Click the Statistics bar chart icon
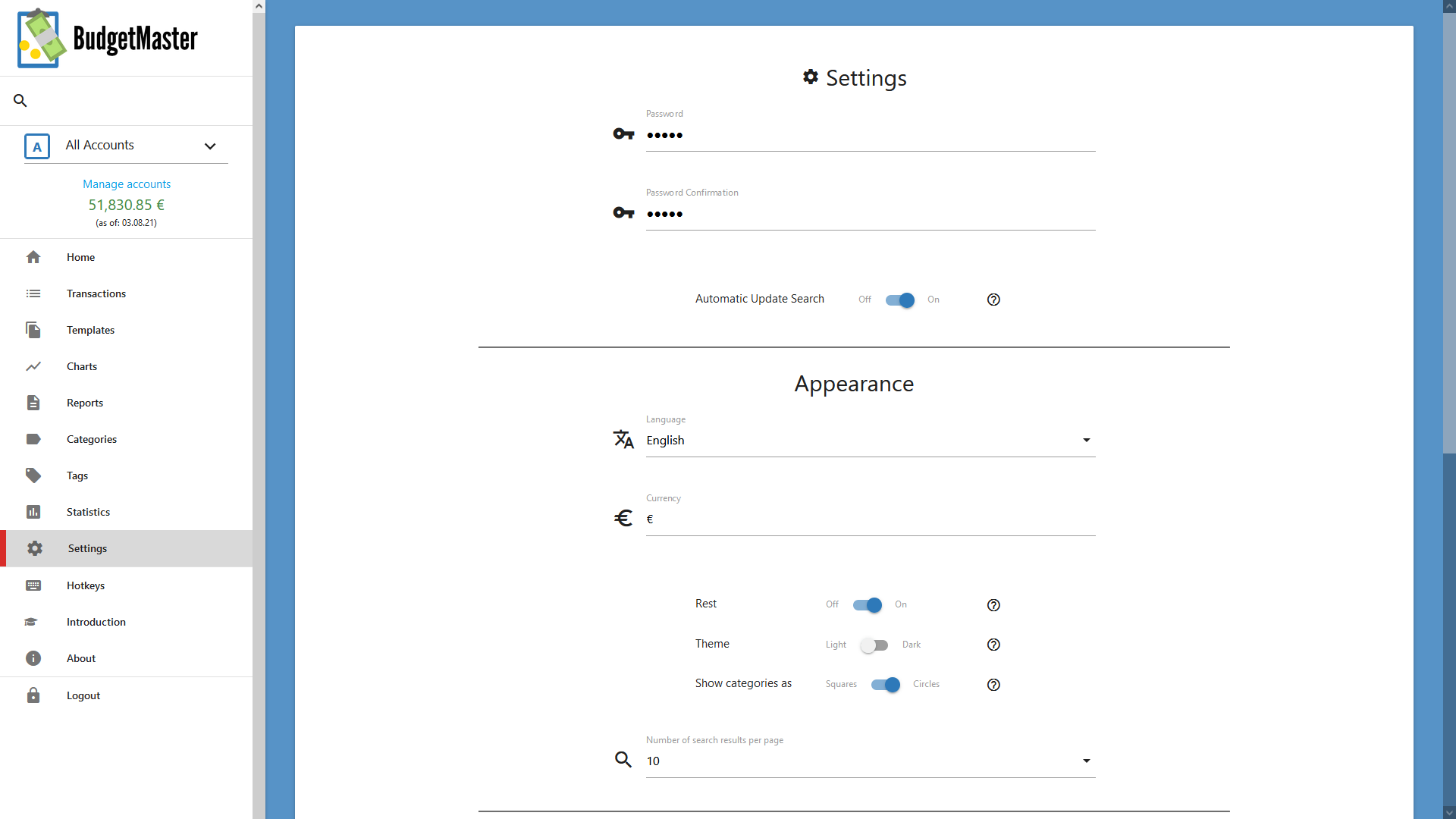Screen dimensions: 1456x819 click(x=33, y=512)
